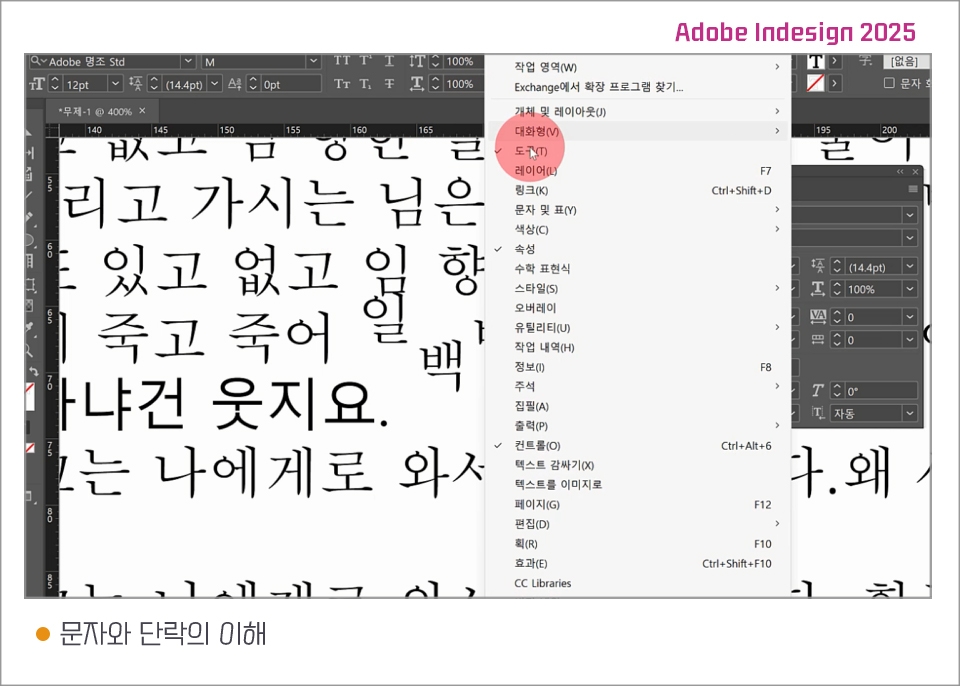The image size is (960, 686).
Task: Select the Gap tool in toolbox
Action: (x=29, y=153)
